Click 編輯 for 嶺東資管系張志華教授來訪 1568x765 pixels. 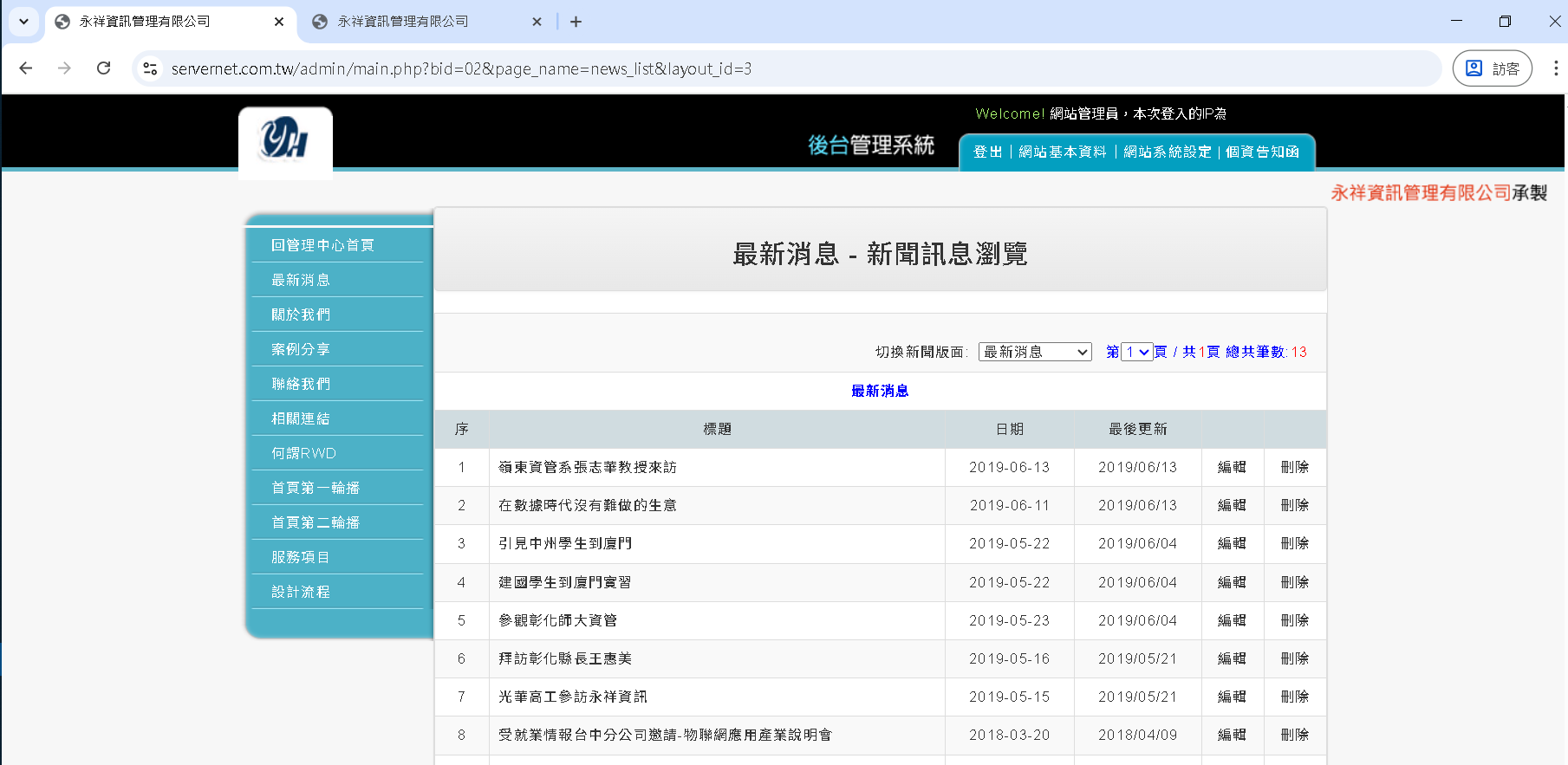click(1232, 467)
